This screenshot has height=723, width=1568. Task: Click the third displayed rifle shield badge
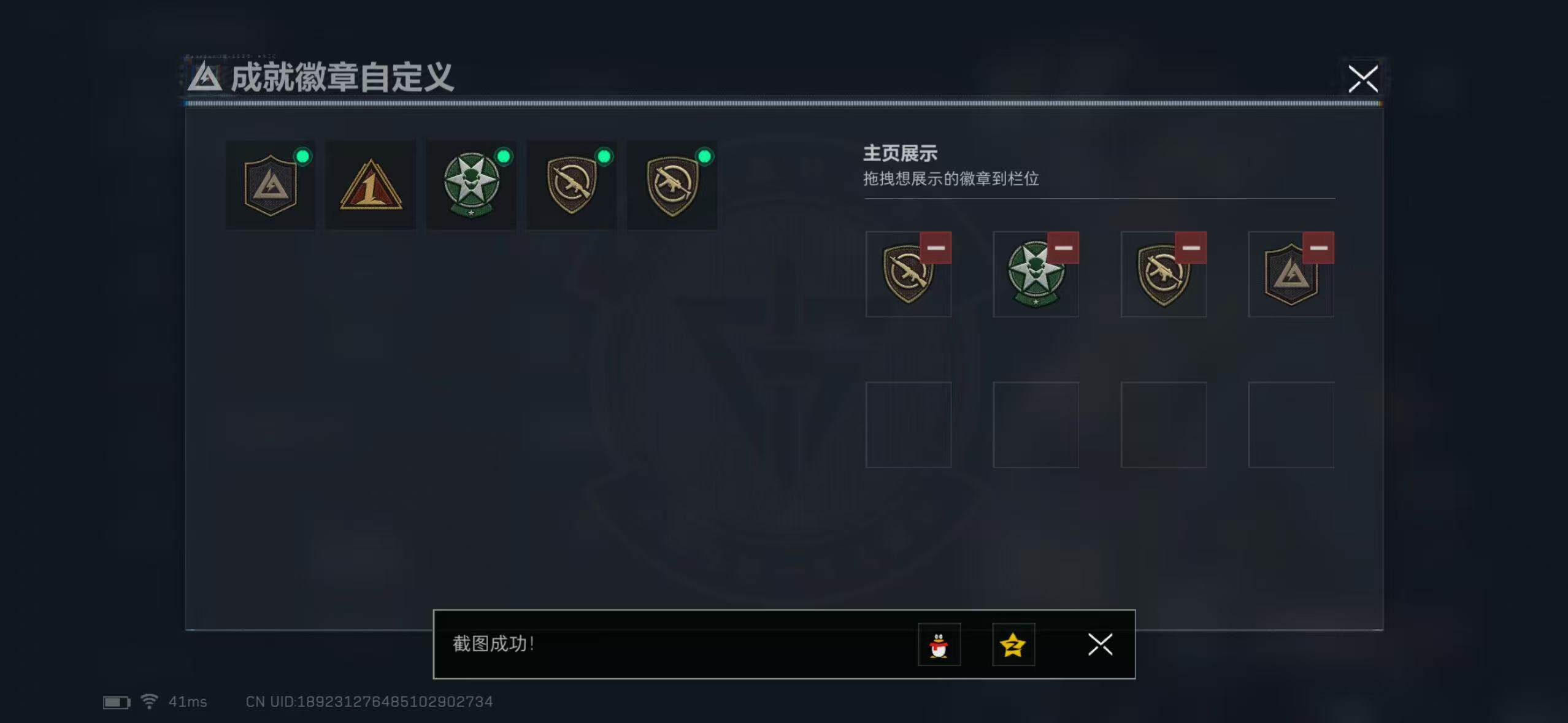point(1163,274)
